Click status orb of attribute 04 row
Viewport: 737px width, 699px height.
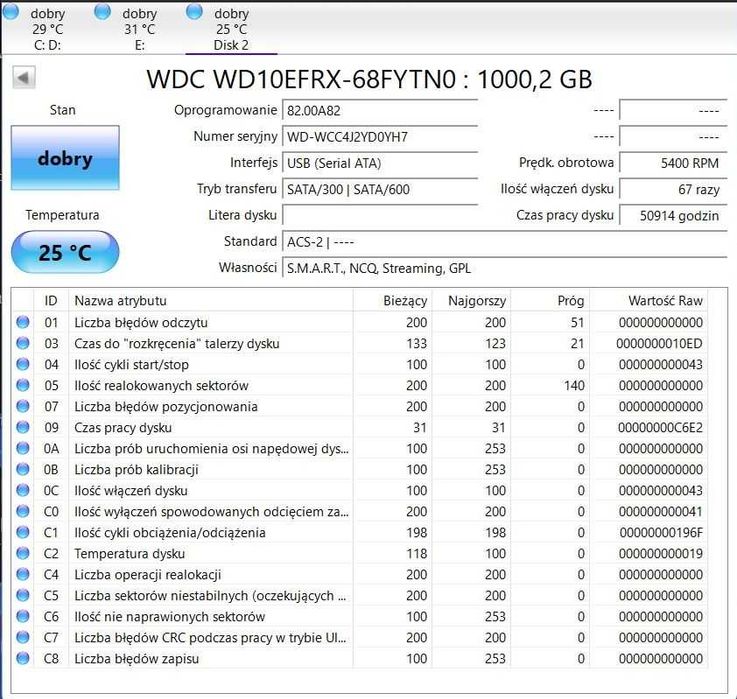[23, 364]
